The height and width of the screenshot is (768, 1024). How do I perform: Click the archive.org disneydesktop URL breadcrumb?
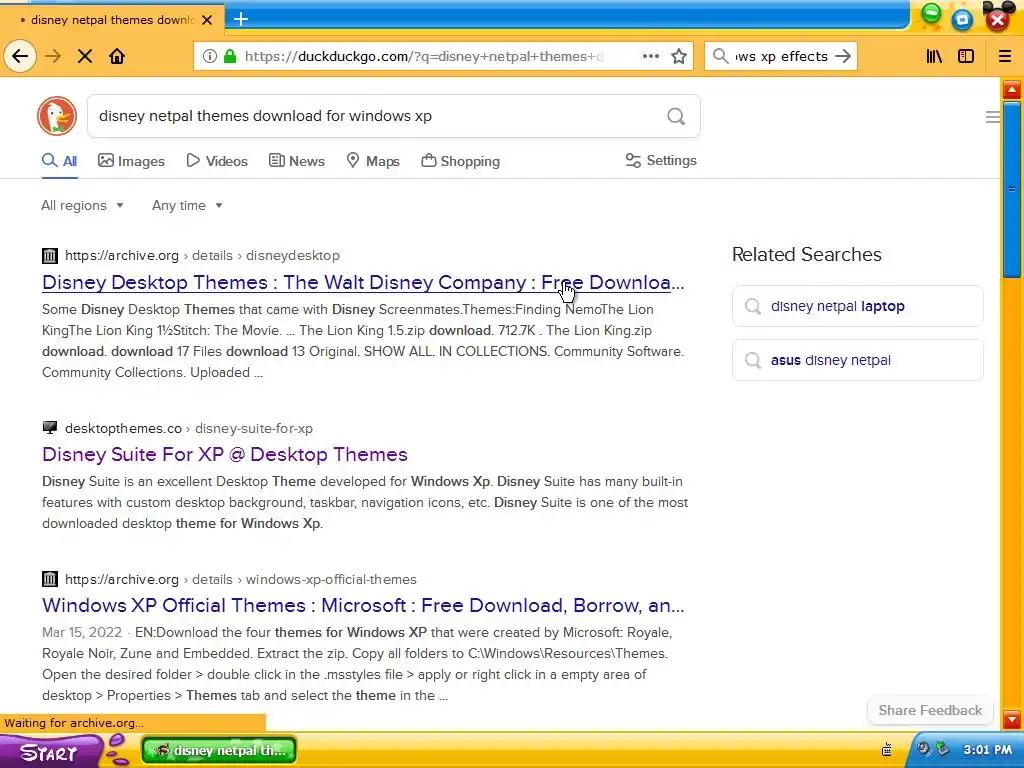[x=202, y=255]
